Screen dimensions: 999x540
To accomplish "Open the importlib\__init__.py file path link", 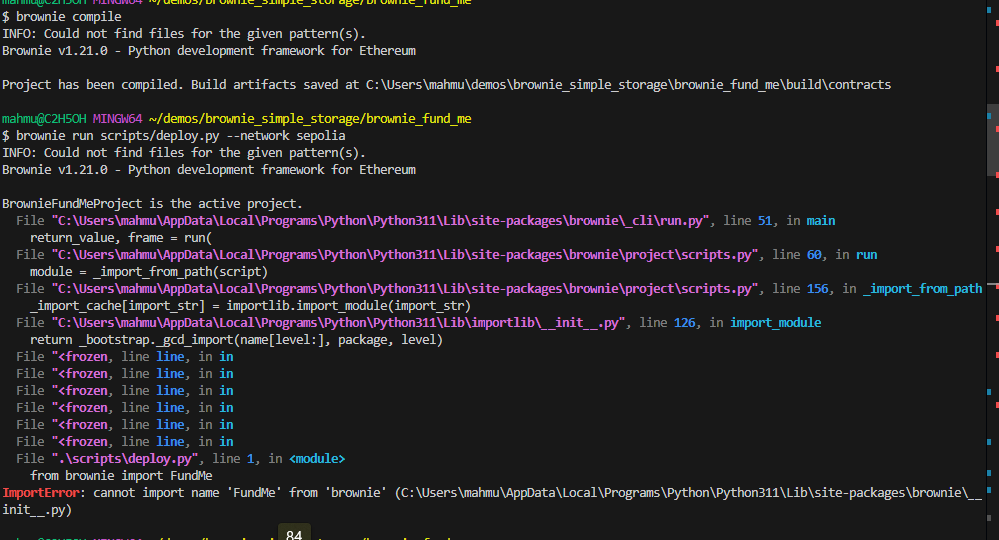I will [339, 323].
